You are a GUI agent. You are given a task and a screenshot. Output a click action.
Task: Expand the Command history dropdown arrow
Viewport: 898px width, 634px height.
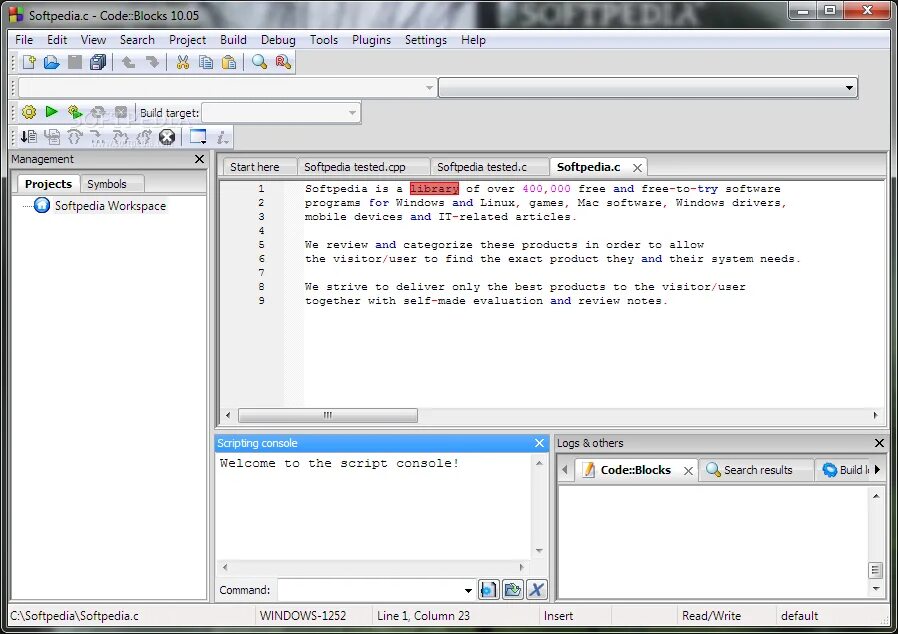click(468, 590)
